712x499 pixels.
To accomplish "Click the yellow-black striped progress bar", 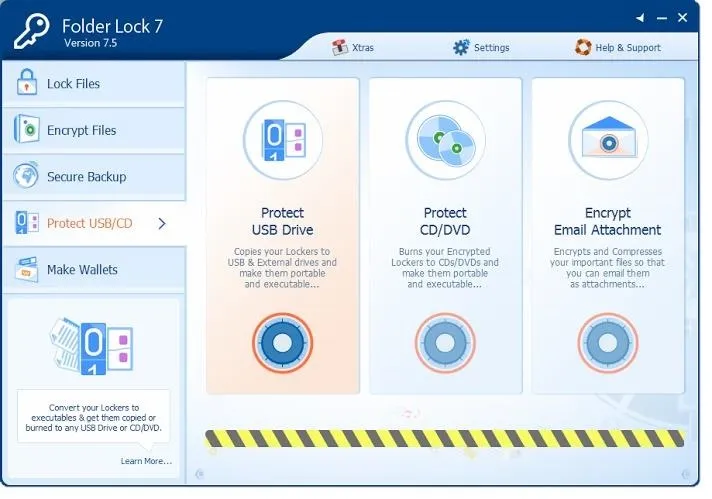I will (x=445, y=439).
